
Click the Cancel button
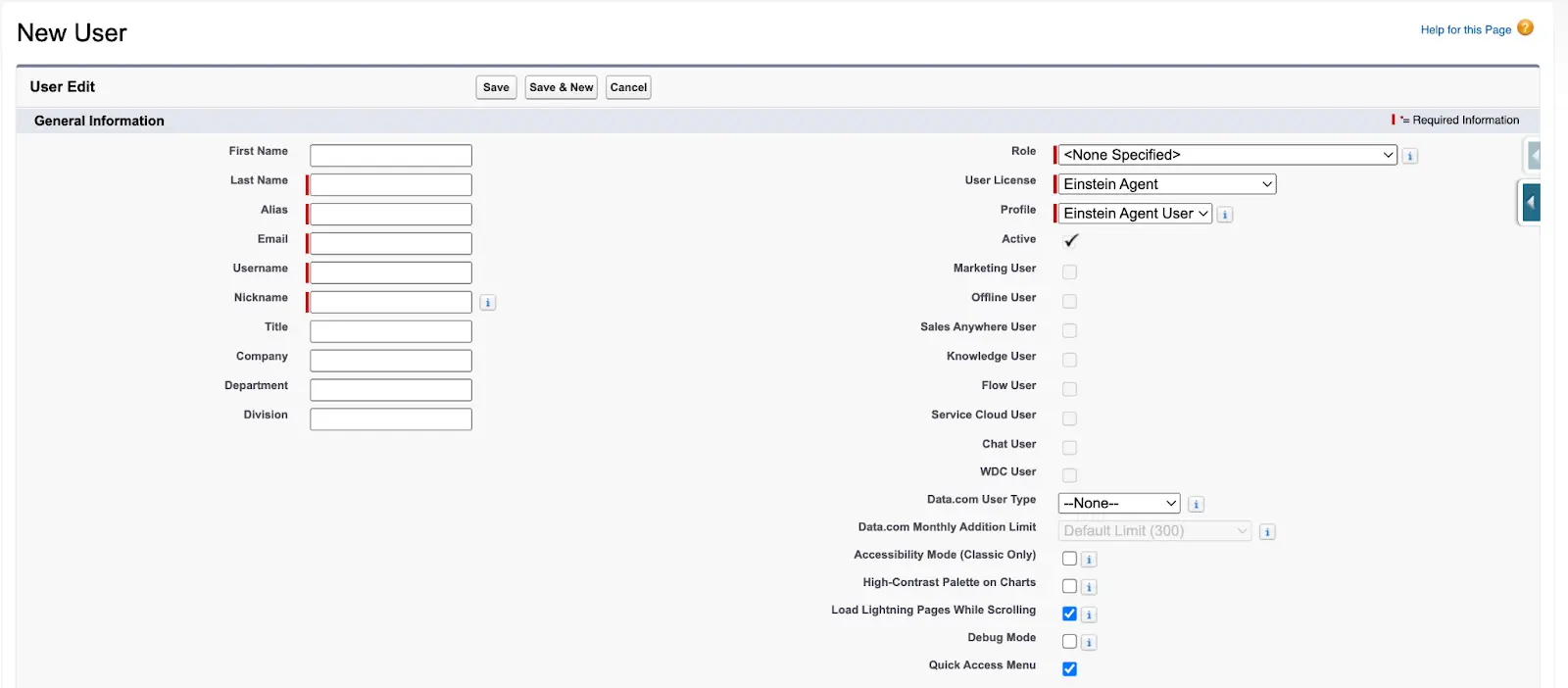(x=628, y=87)
